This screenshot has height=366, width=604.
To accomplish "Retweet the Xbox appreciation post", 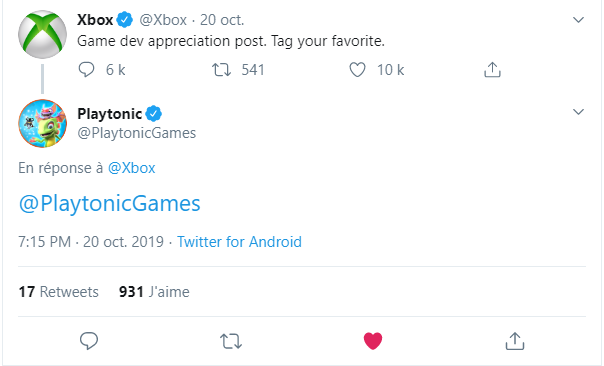I will (221, 70).
